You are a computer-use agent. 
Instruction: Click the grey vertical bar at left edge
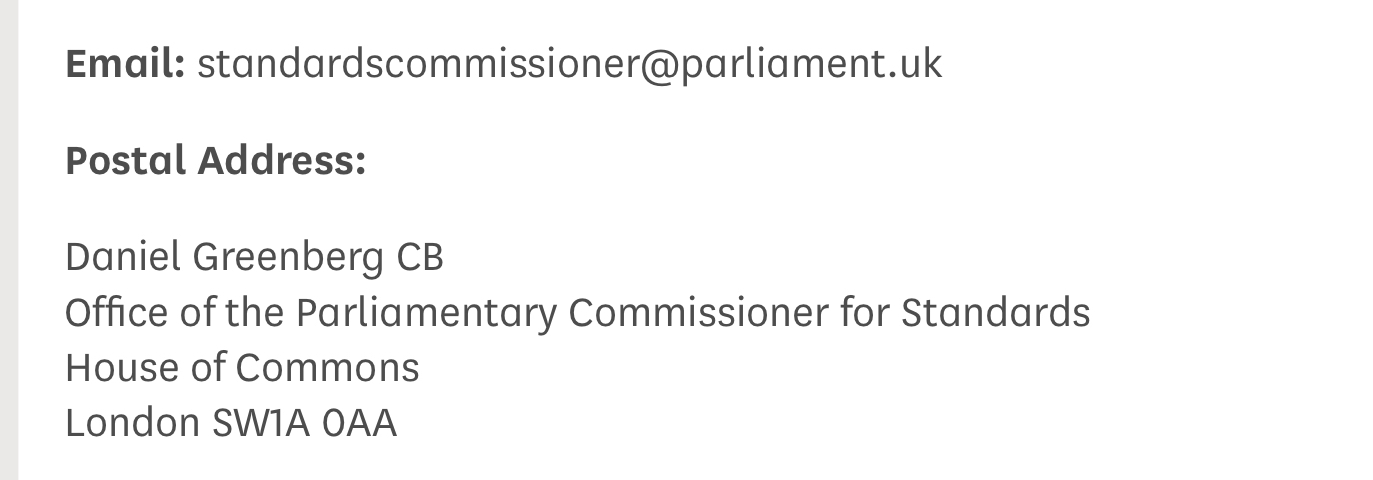click(x=9, y=240)
